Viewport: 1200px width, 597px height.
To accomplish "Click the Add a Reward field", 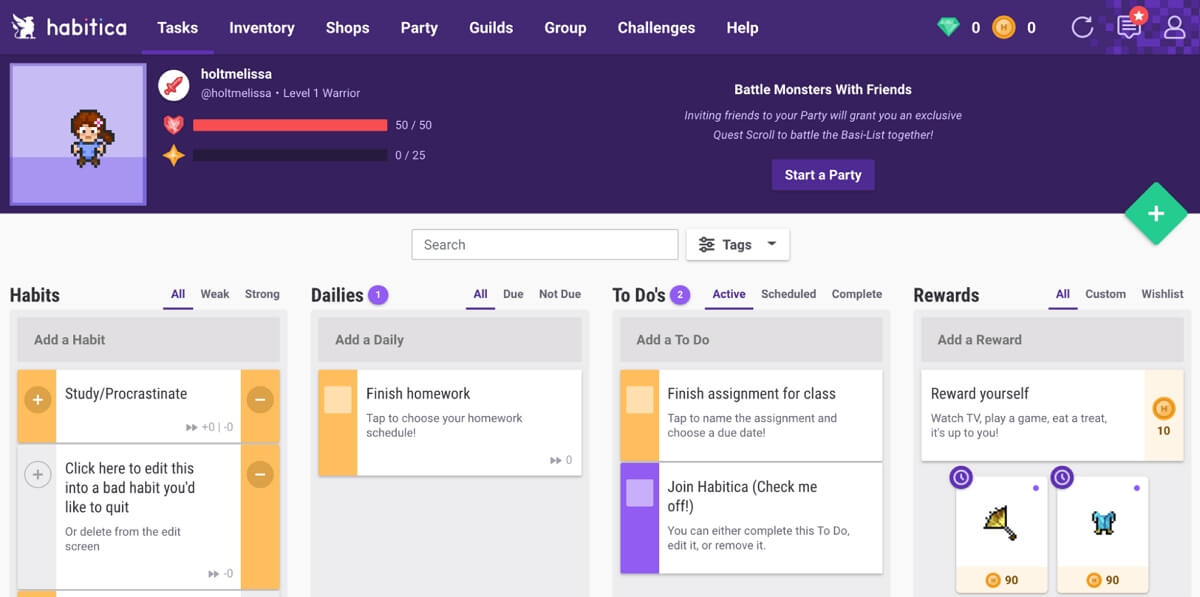I will (x=1052, y=340).
